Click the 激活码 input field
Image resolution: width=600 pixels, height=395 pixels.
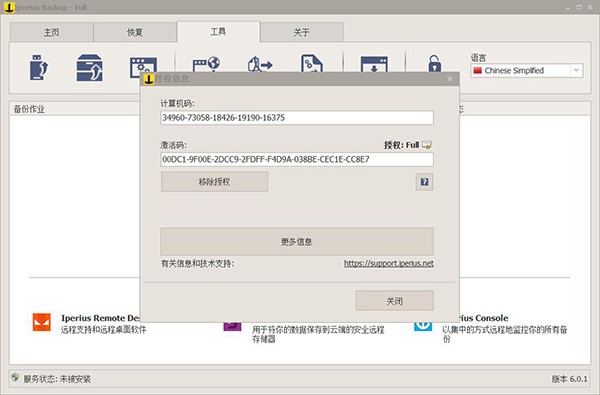coord(297,159)
